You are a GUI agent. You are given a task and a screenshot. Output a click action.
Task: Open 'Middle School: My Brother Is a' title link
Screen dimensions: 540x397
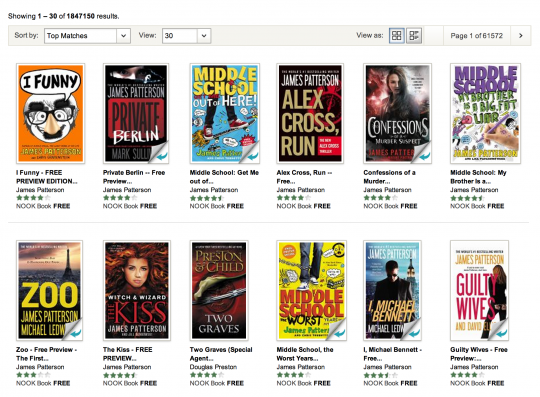tap(478, 177)
